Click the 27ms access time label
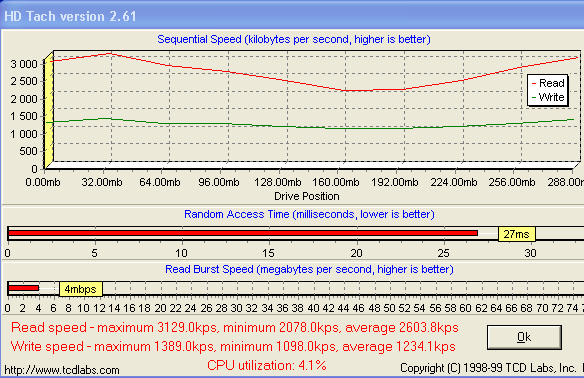The image size is (584, 378). click(517, 234)
